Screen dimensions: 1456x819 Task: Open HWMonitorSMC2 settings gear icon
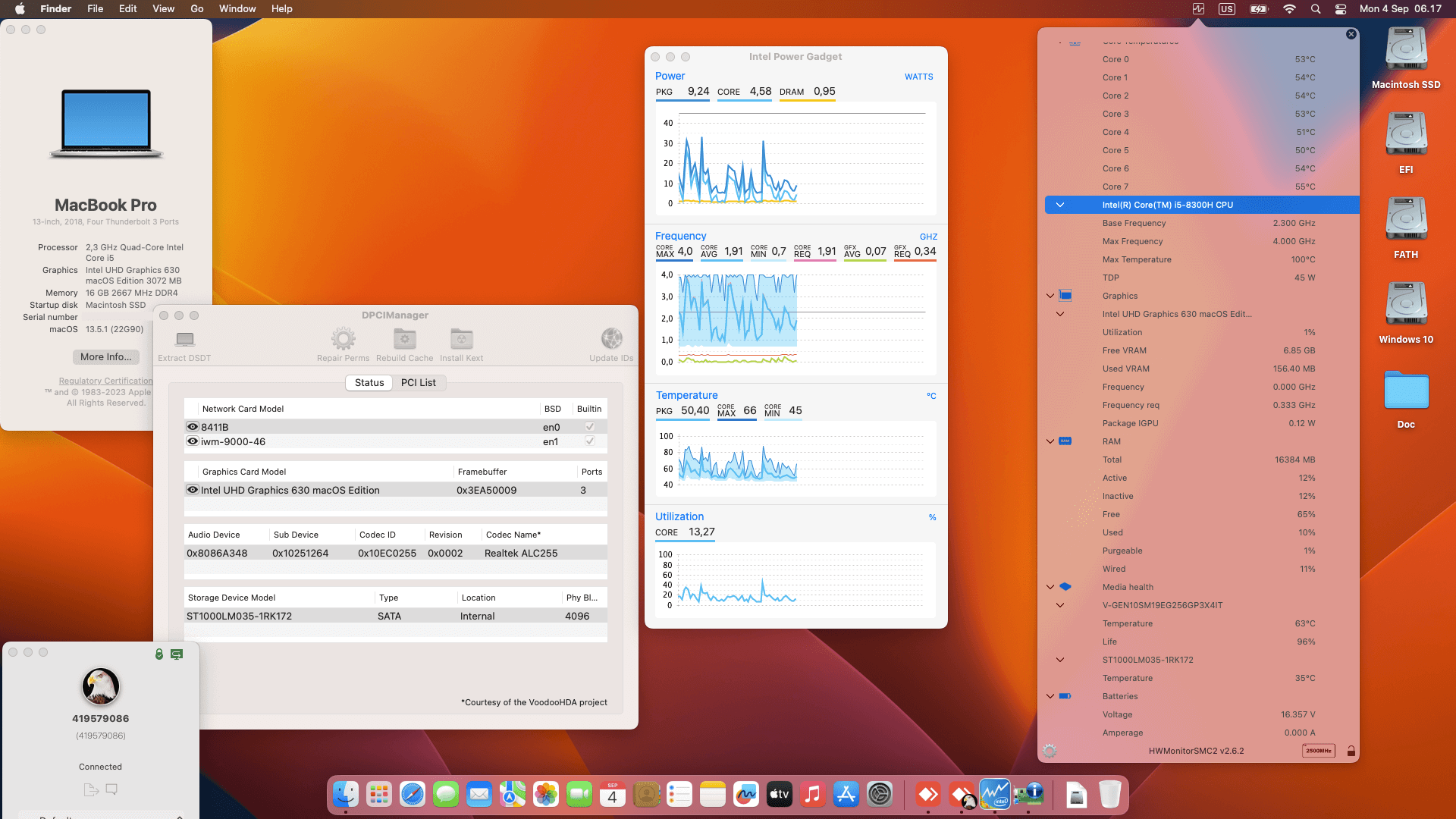point(1050,751)
